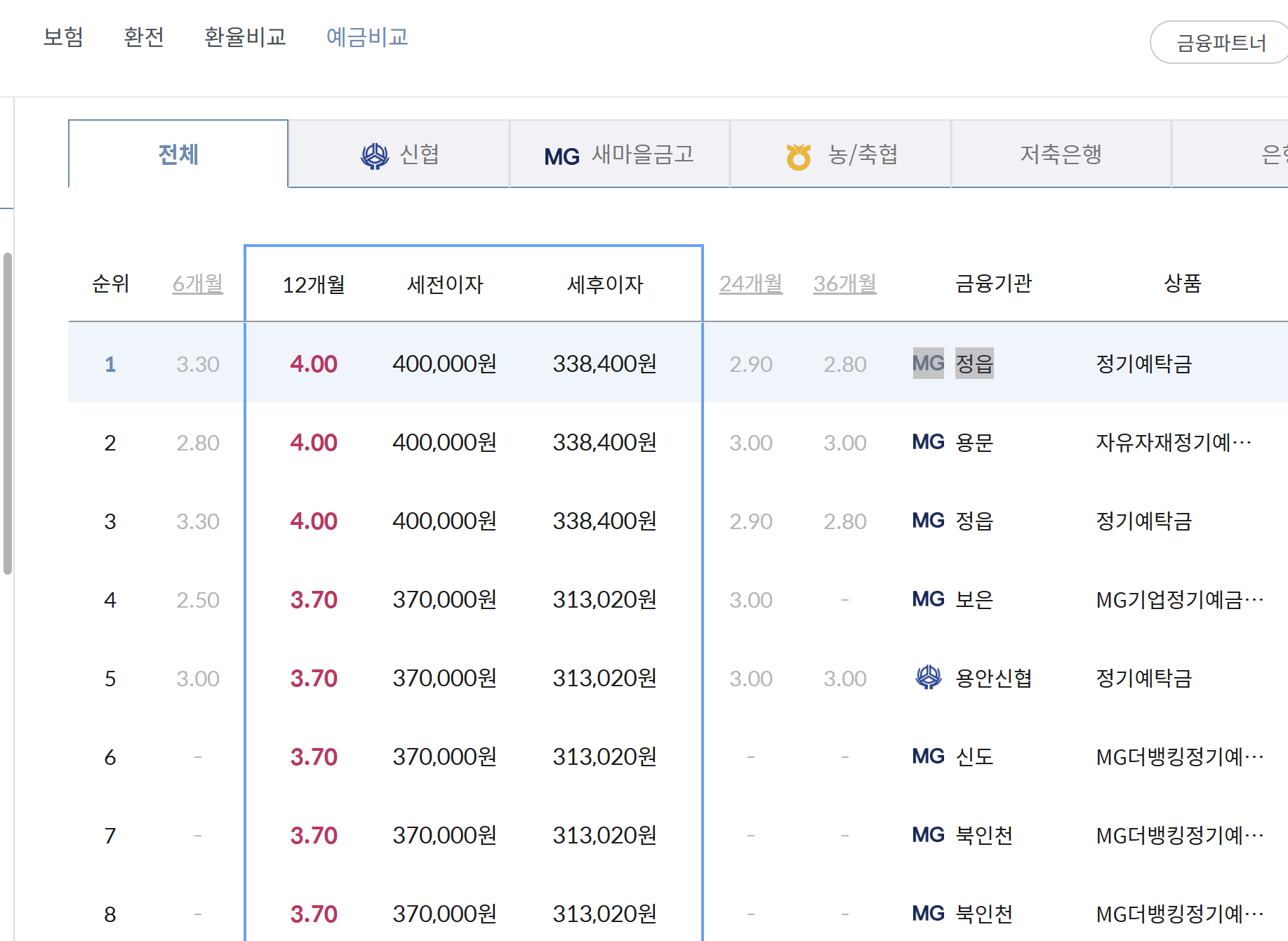Viewport: 1288px width, 941px height.
Task: Click 정읍 institution name in rank 3
Action: pos(974,521)
